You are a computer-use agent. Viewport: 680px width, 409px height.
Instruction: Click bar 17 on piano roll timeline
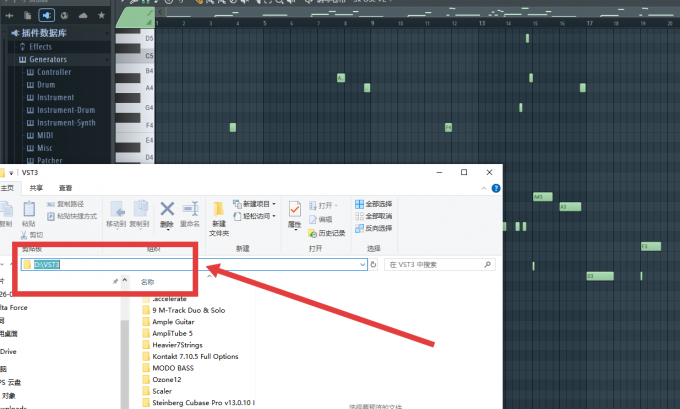point(589,23)
